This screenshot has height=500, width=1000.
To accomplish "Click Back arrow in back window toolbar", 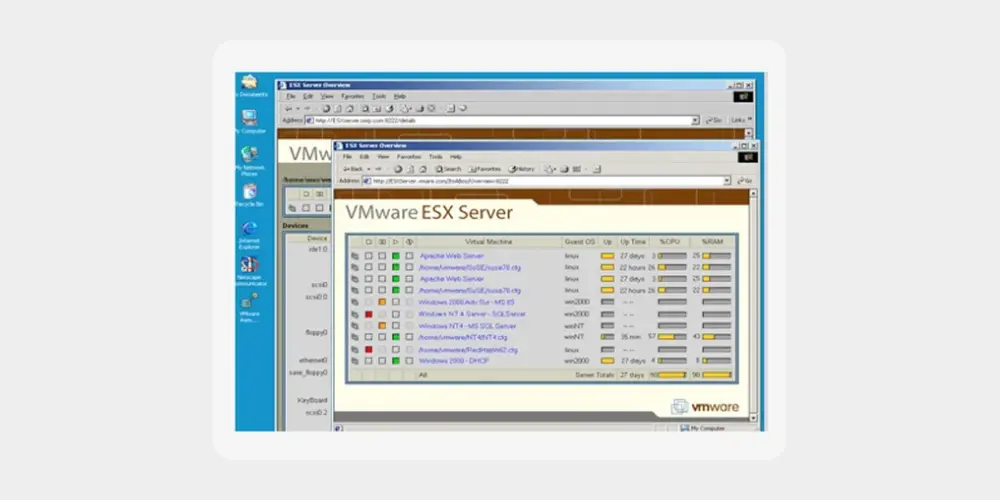I will 288,108.
